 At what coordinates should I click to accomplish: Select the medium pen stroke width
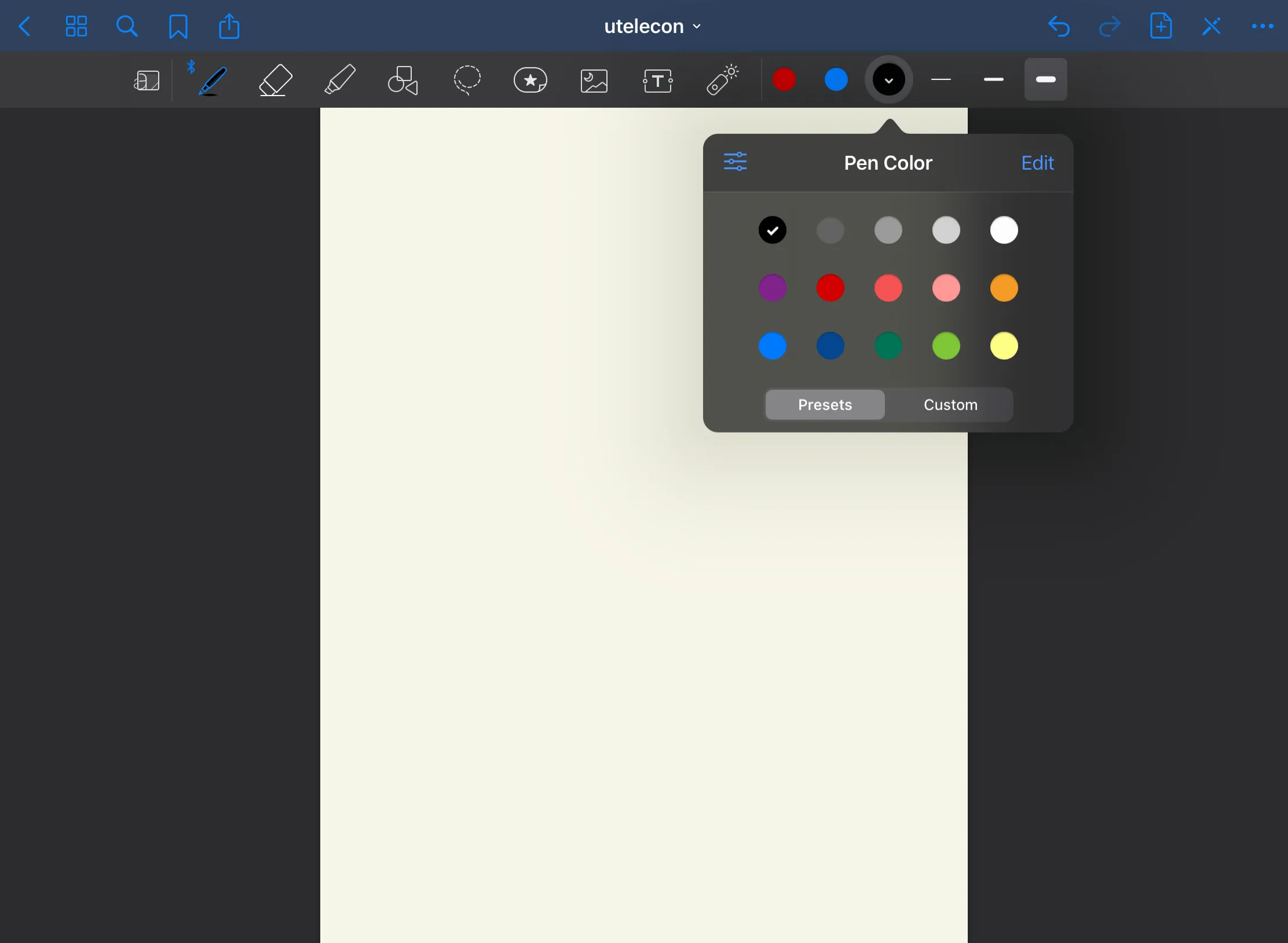click(993, 79)
